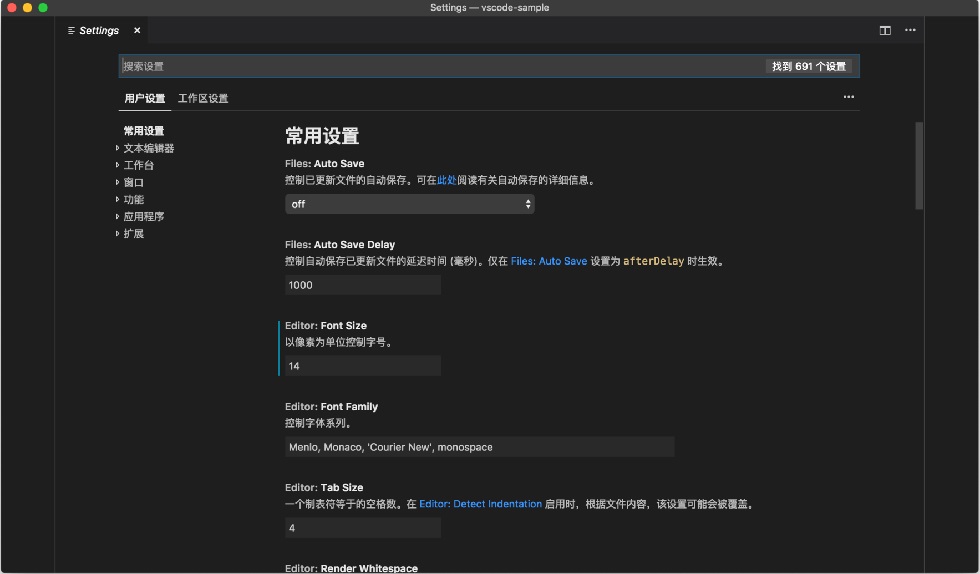The image size is (980, 574).
Task: Click the Tab Size 4 field
Action: (362, 528)
